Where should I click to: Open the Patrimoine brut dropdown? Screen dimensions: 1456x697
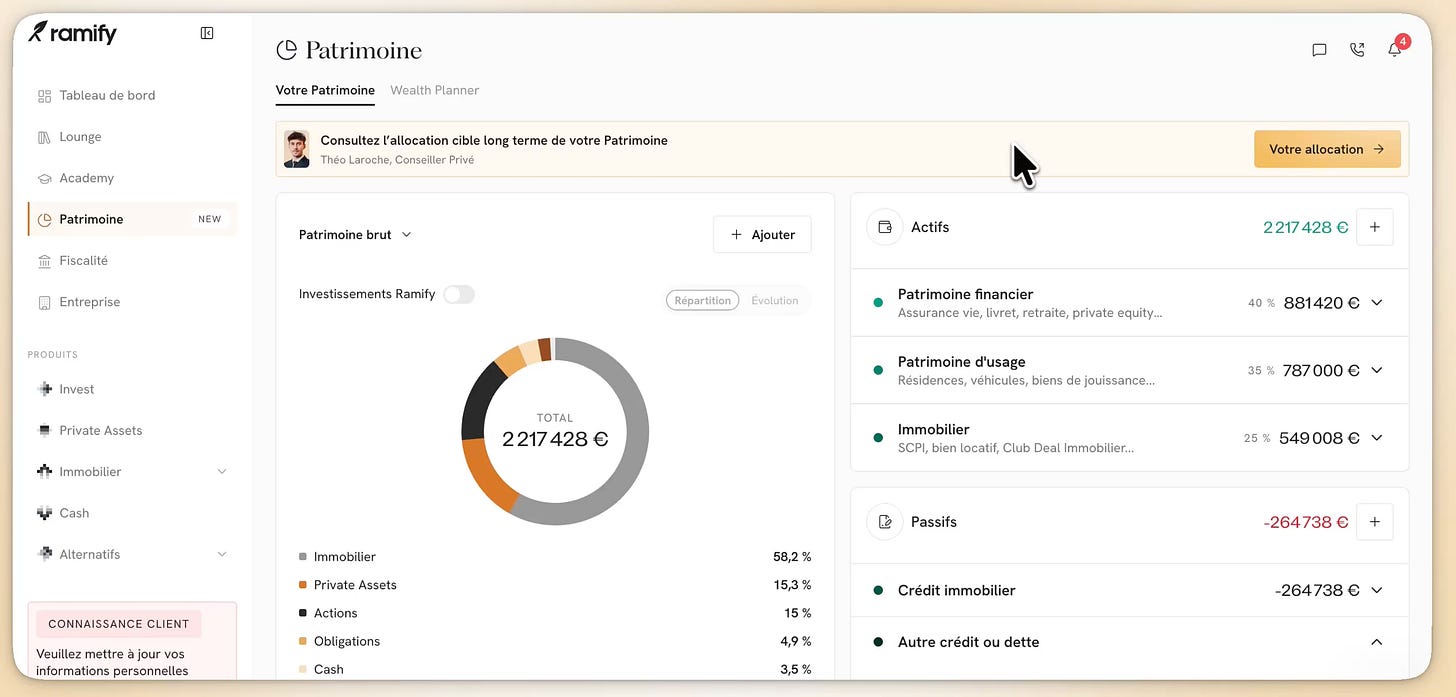[355, 235]
